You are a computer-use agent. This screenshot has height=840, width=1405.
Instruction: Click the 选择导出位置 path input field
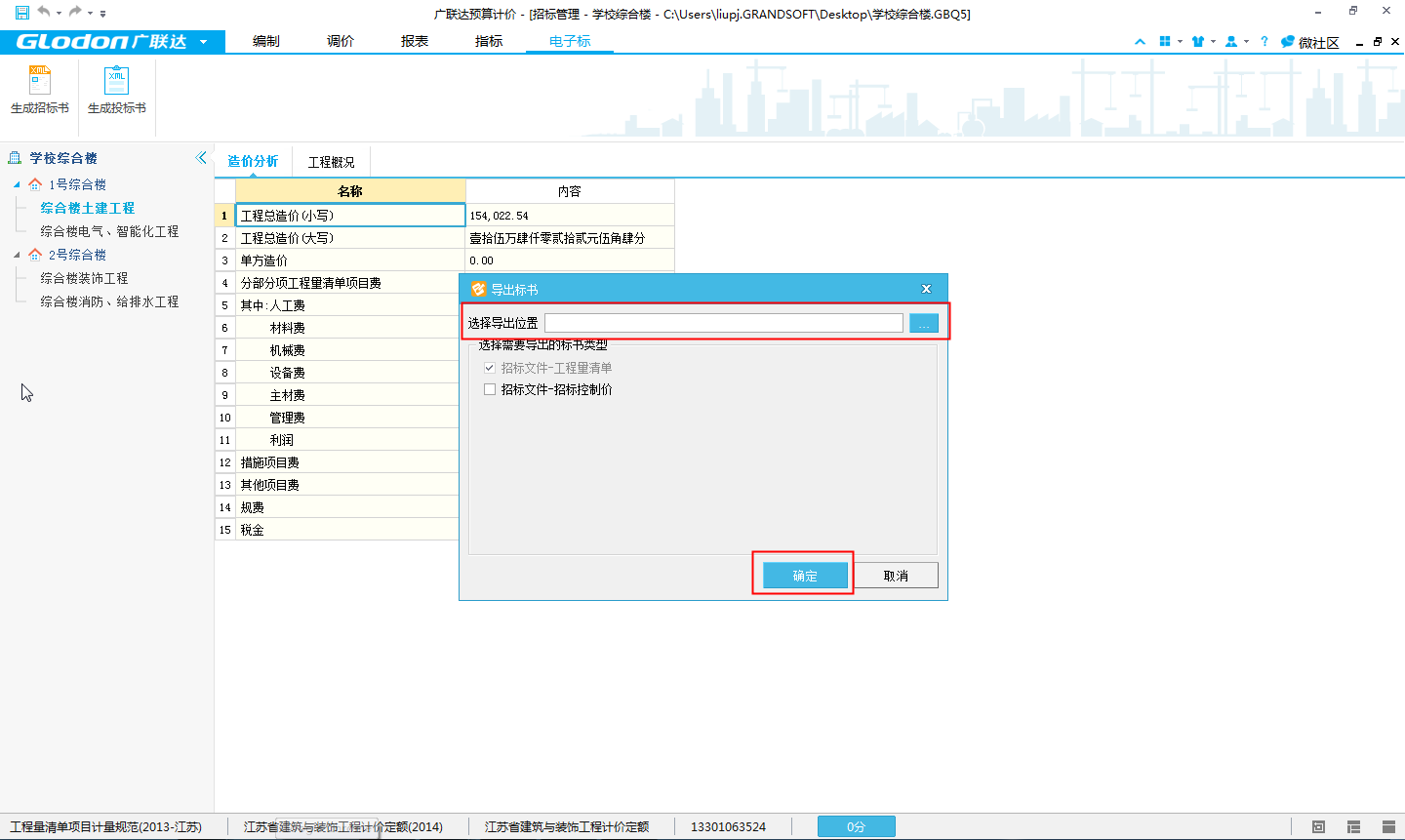(723, 323)
